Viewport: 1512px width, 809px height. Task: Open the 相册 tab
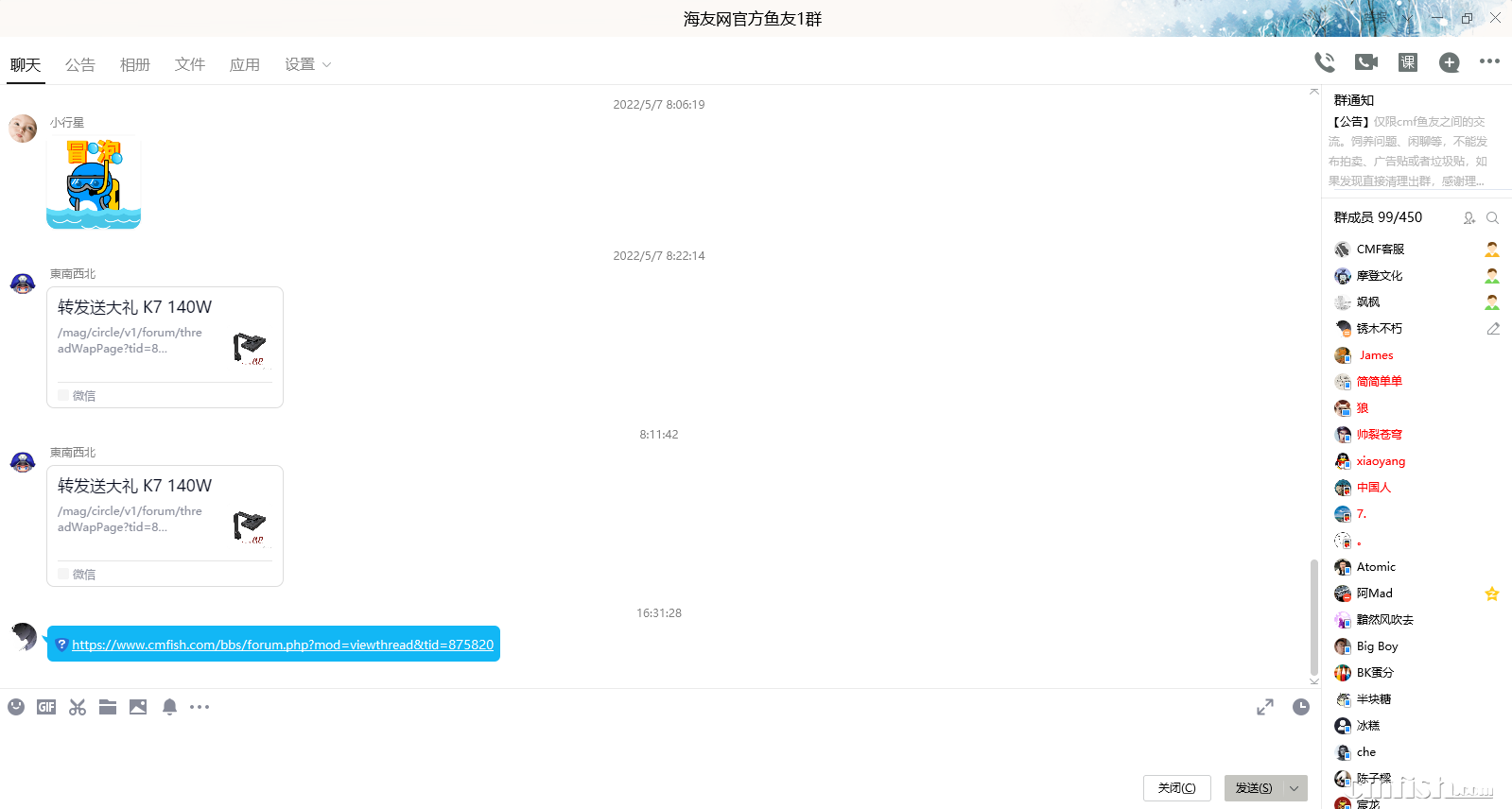(x=135, y=64)
